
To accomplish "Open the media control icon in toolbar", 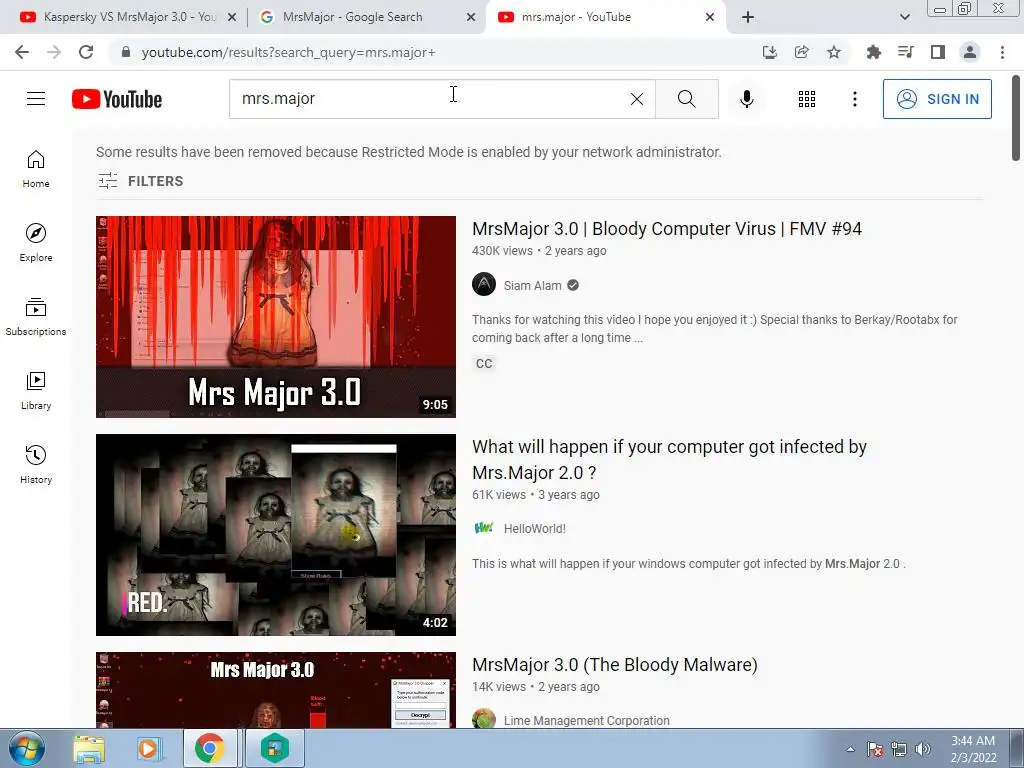I will (x=905, y=52).
